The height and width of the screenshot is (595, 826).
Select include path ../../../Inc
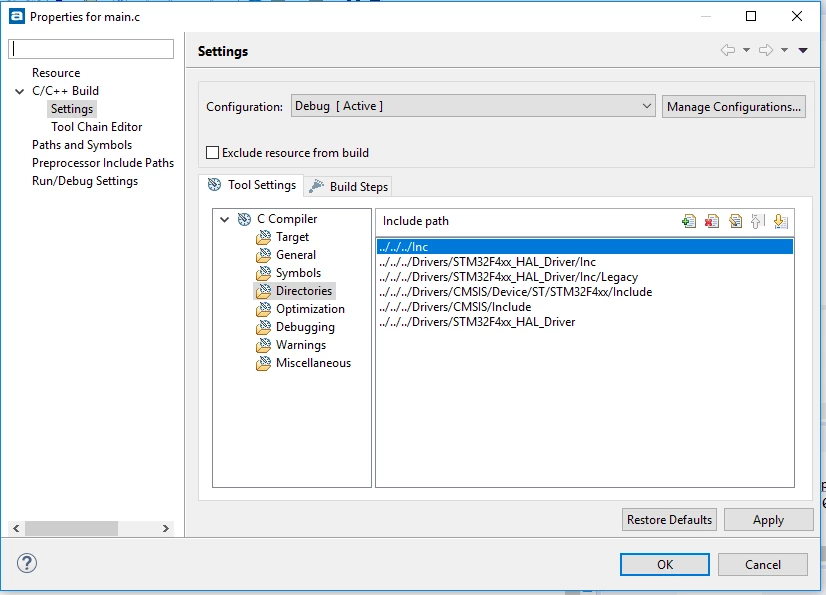(585, 247)
